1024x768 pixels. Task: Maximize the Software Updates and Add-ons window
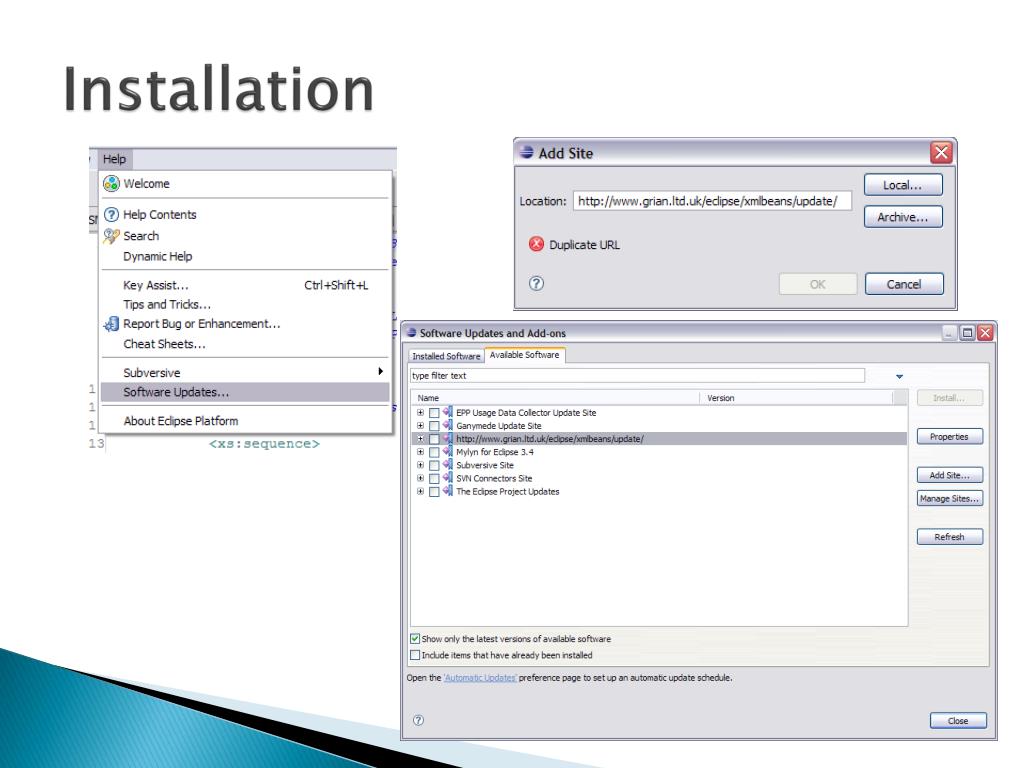point(967,333)
